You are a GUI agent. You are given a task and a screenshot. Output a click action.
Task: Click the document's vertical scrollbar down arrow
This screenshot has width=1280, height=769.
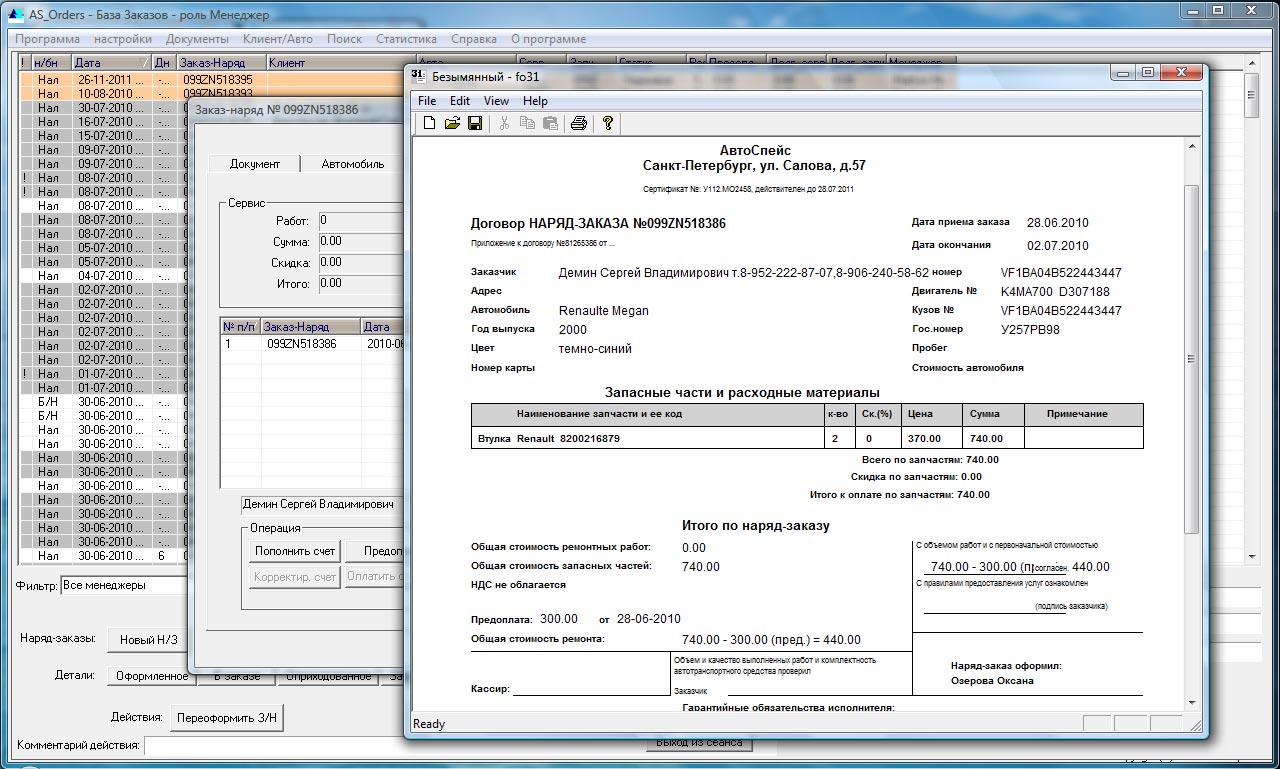point(1191,703)
